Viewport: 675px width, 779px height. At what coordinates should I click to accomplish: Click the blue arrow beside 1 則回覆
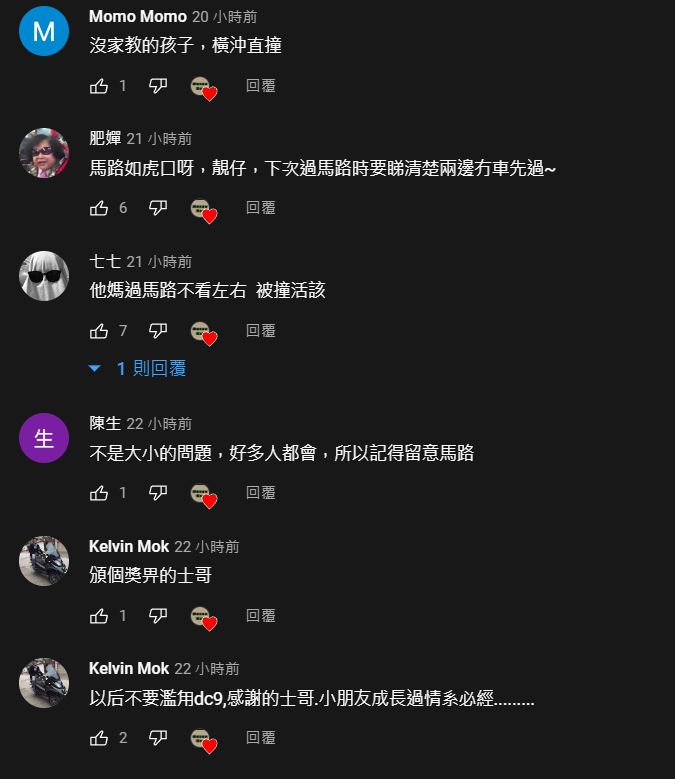(x=94, y=368)
